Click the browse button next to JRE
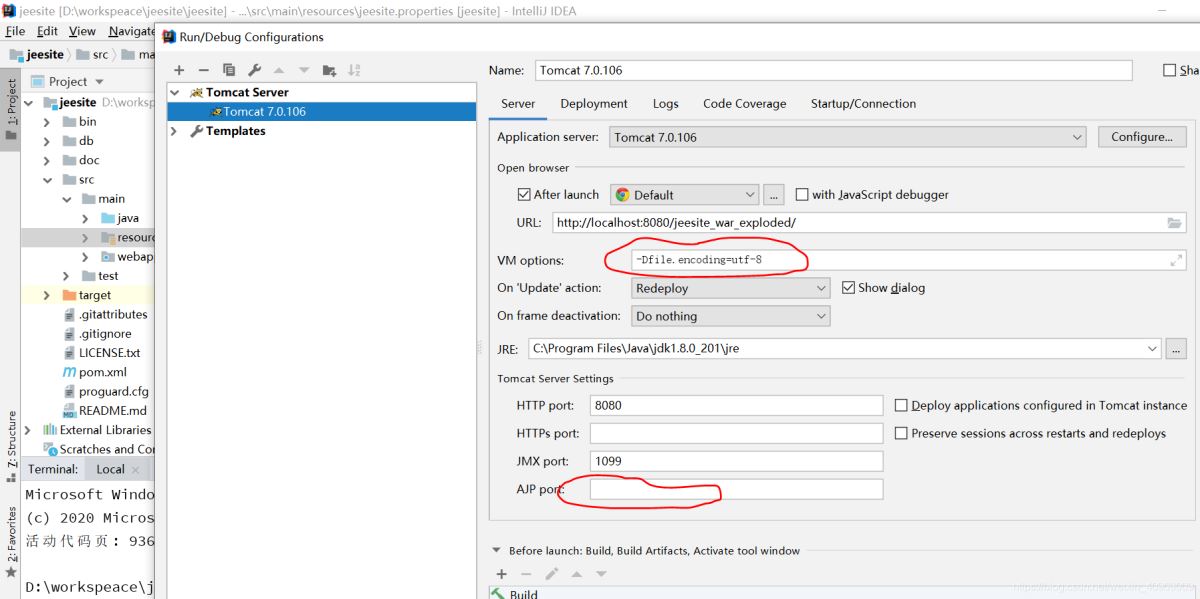The height and width of the screenshot is (599, 1200). coord(1176,349)
